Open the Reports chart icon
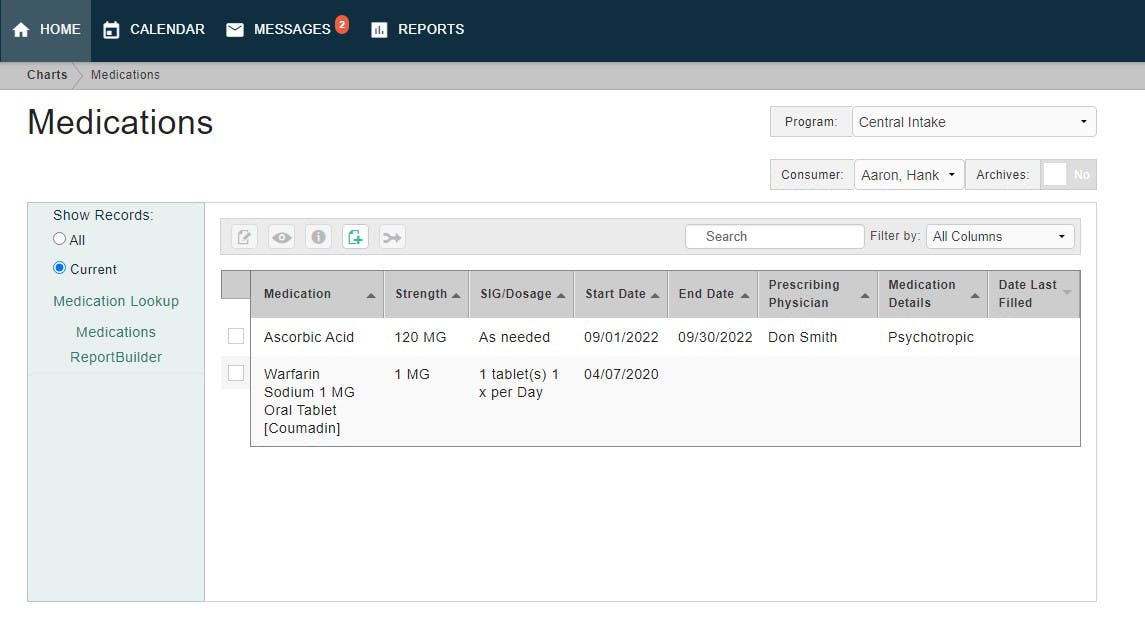 [379, 30]
